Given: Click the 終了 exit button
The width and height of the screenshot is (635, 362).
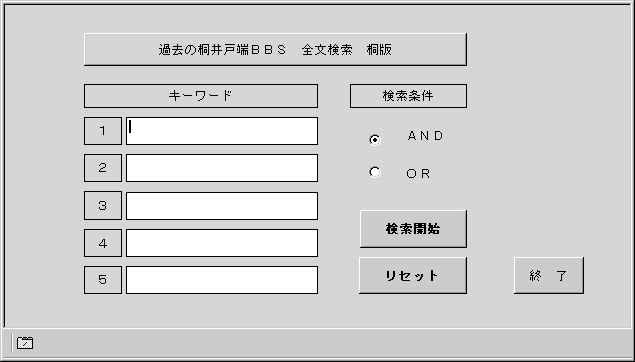Looking at the screenshot, I should (x=549, y=275).
